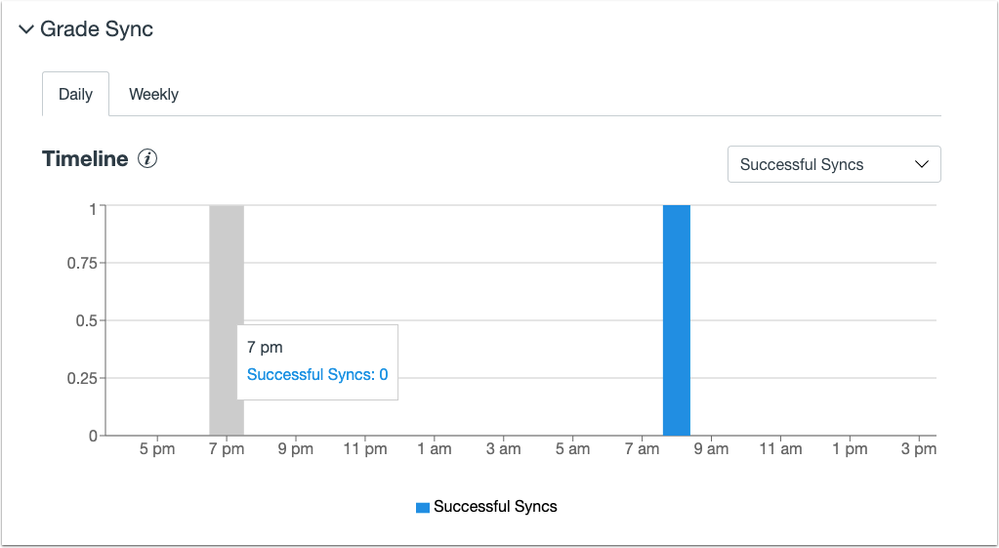Image resolution: width=999 pixels, height=548 pixels.
Task: Click the blue bar at 8 am
Action: 676,320
